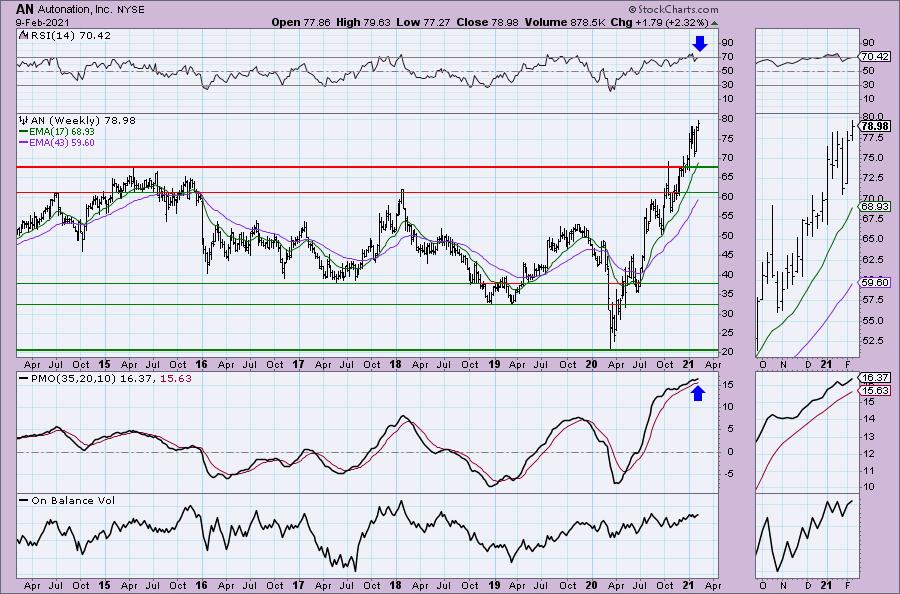
Task: Click the Autonation, Inc. company name
Action: 75,10
